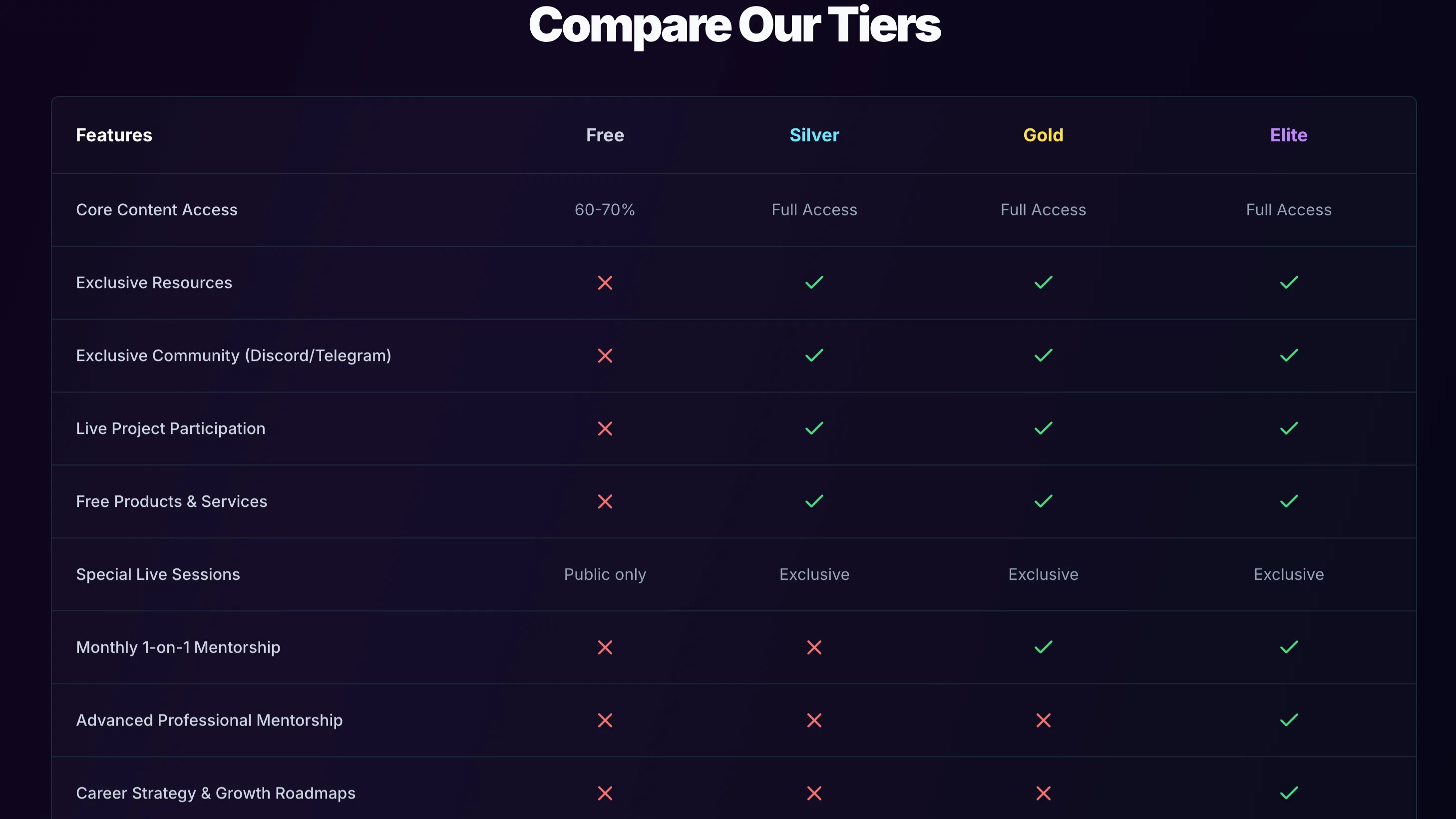The width and height of the screenshot is (1456, 819).
Task: Click the Free tier column header
Action: click(x=605, y=135)
